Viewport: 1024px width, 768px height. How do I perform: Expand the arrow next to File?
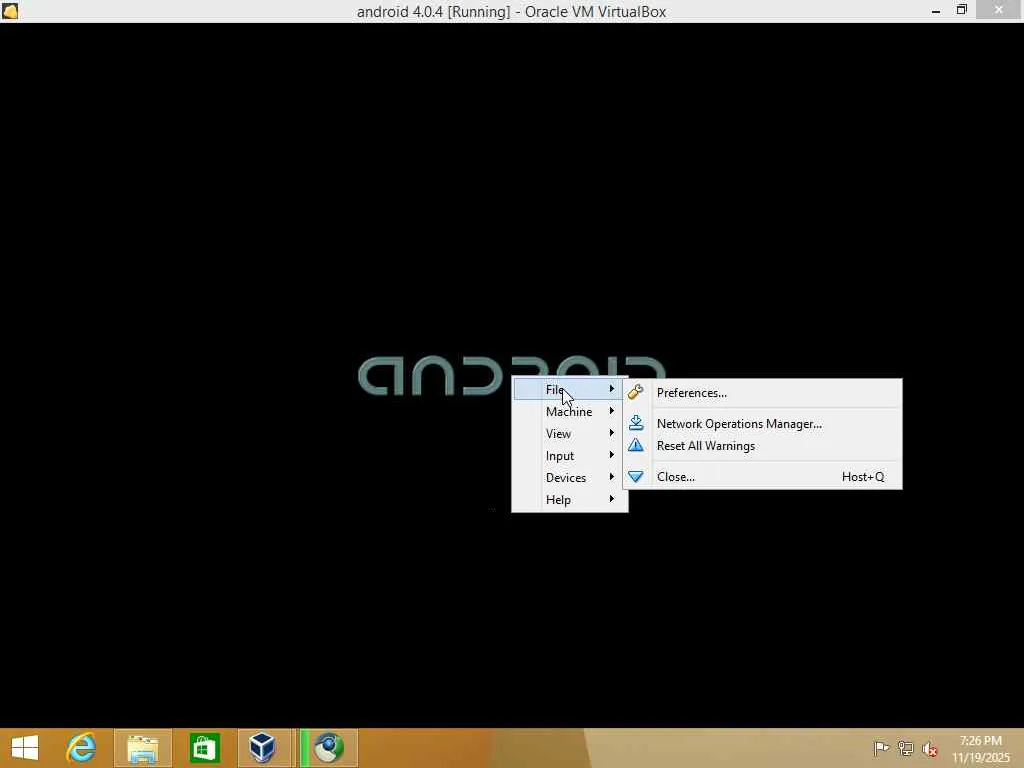(612, 389)
